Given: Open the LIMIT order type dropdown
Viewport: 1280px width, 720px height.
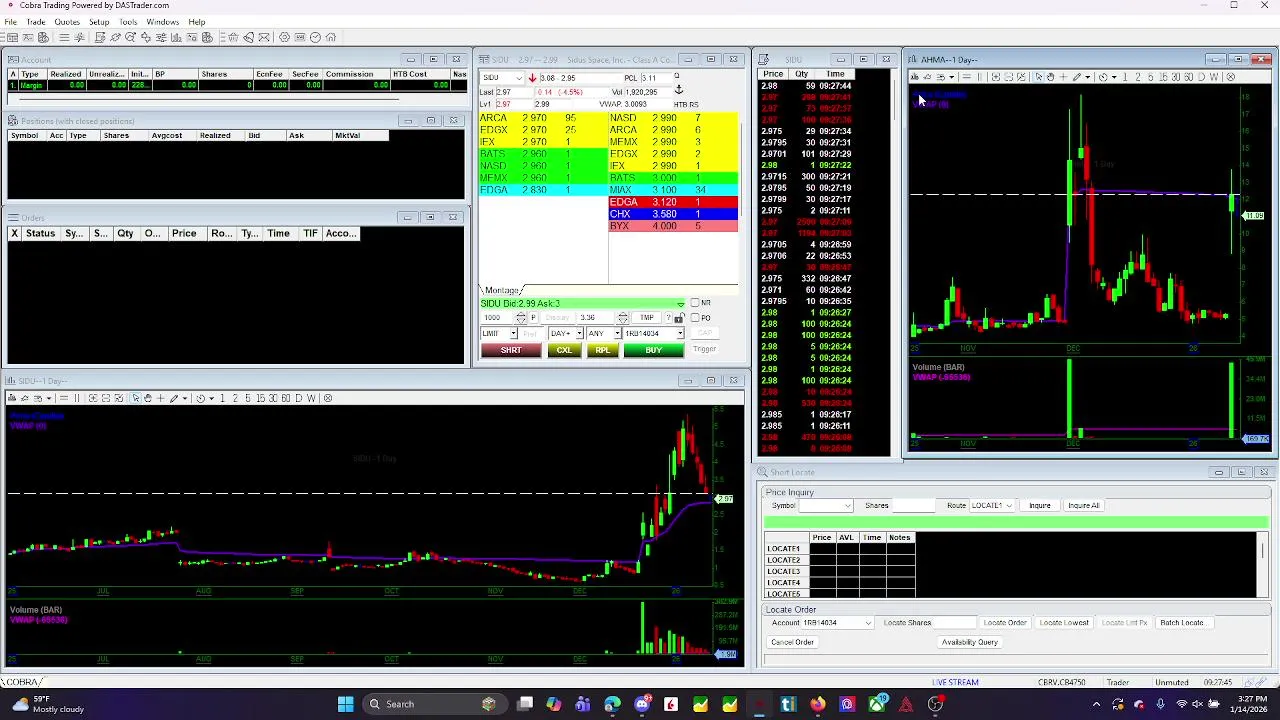Looking at the screenshot, I should (x=514, y=333).
